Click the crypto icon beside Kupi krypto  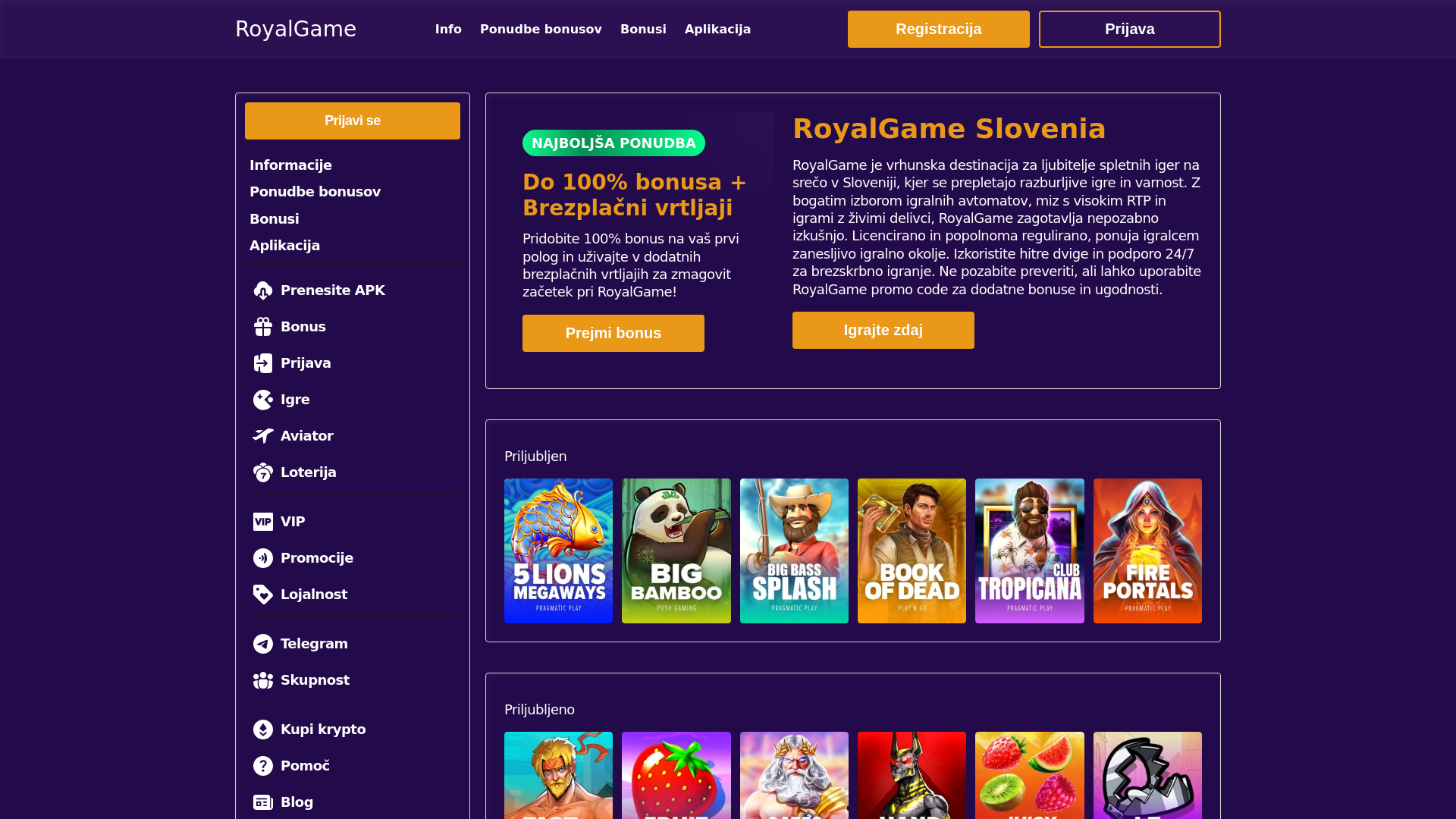click(263, 730)
